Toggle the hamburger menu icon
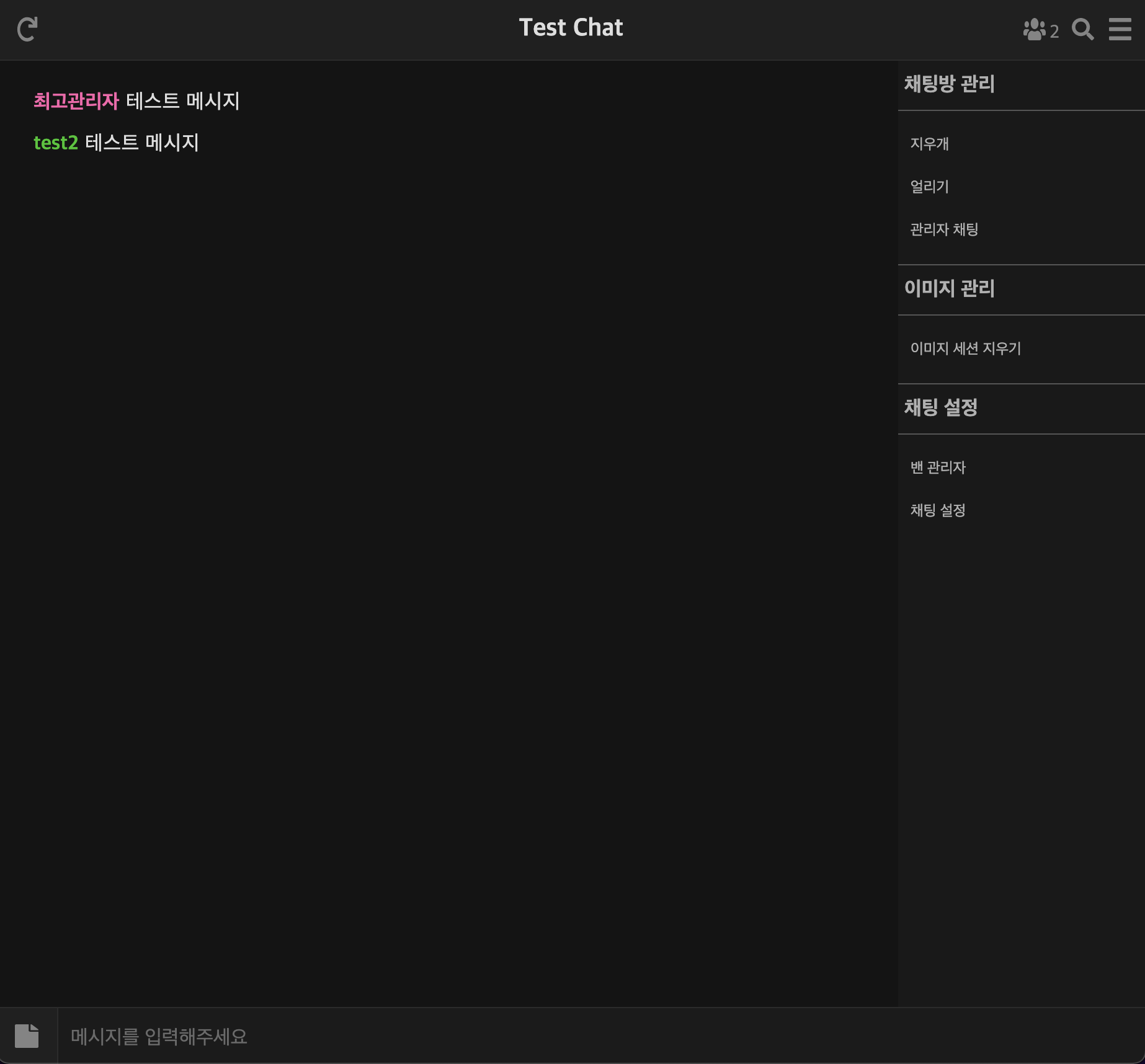The width and height of the screenshot is (1145, 1064). tap(1120, 29)
